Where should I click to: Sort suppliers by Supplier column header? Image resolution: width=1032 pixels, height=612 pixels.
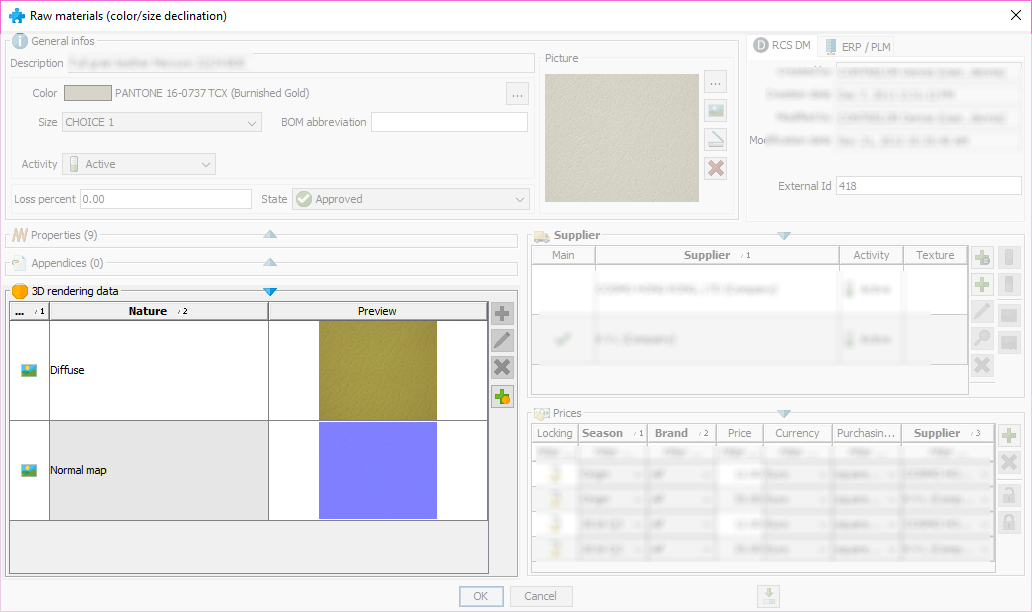coord(717,255)
